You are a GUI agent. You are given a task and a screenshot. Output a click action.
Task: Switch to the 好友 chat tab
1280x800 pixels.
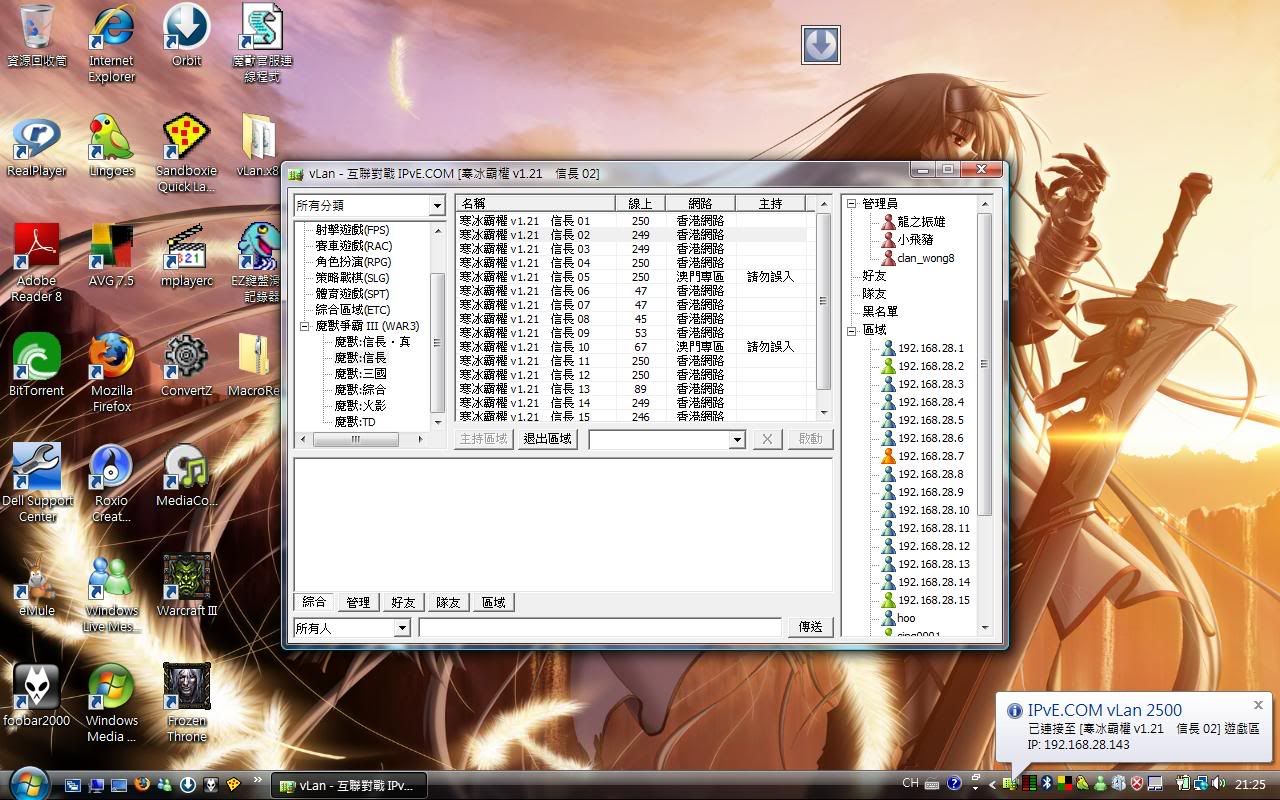click(403, 602)
